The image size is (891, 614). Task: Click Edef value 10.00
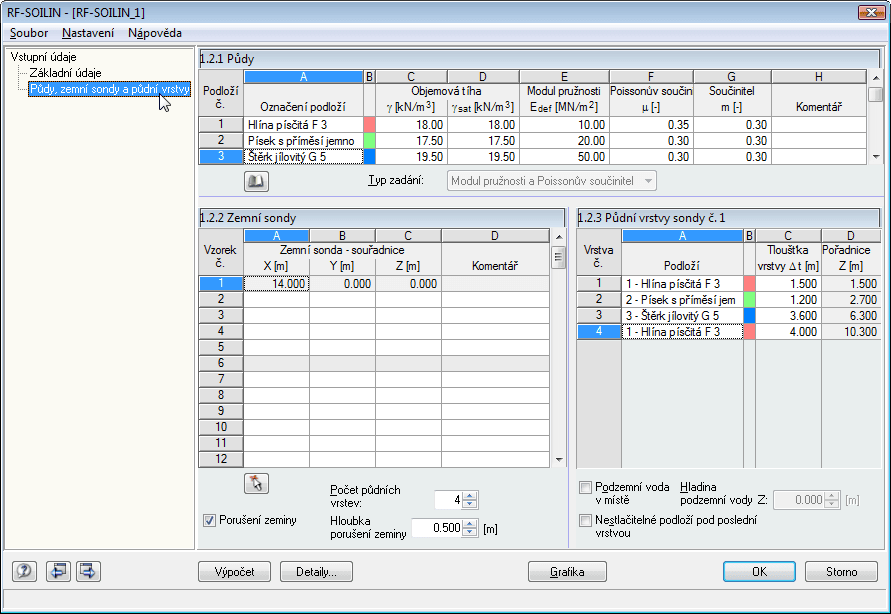pos(564,124)
